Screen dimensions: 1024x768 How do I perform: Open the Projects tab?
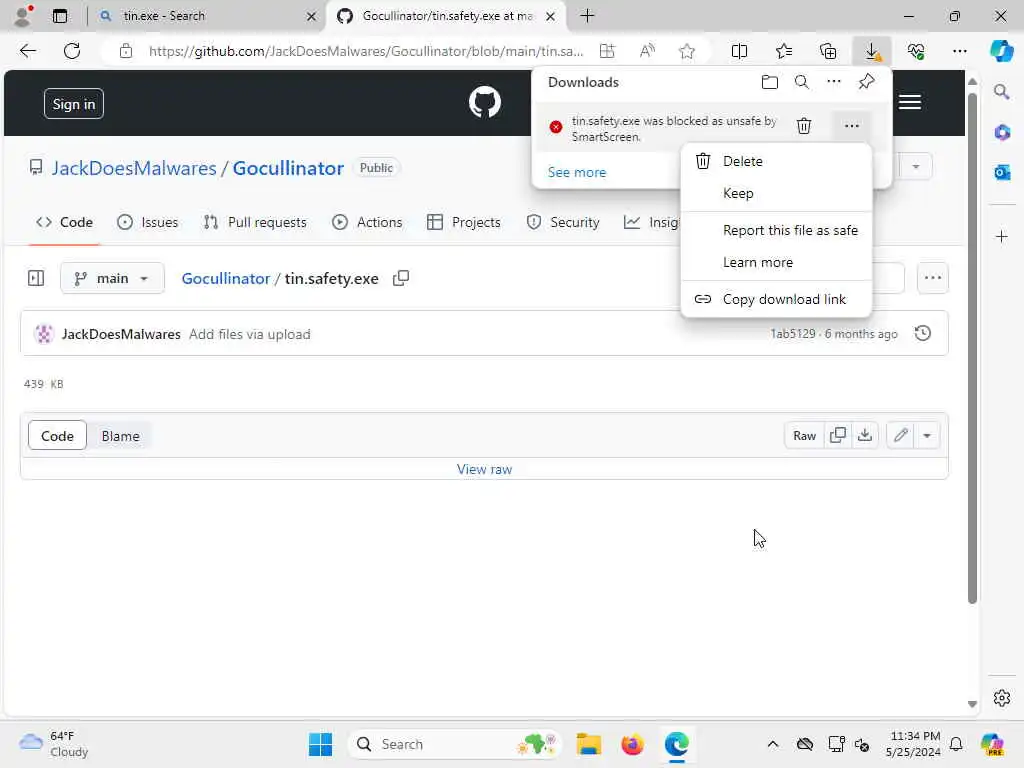(464, 223)
